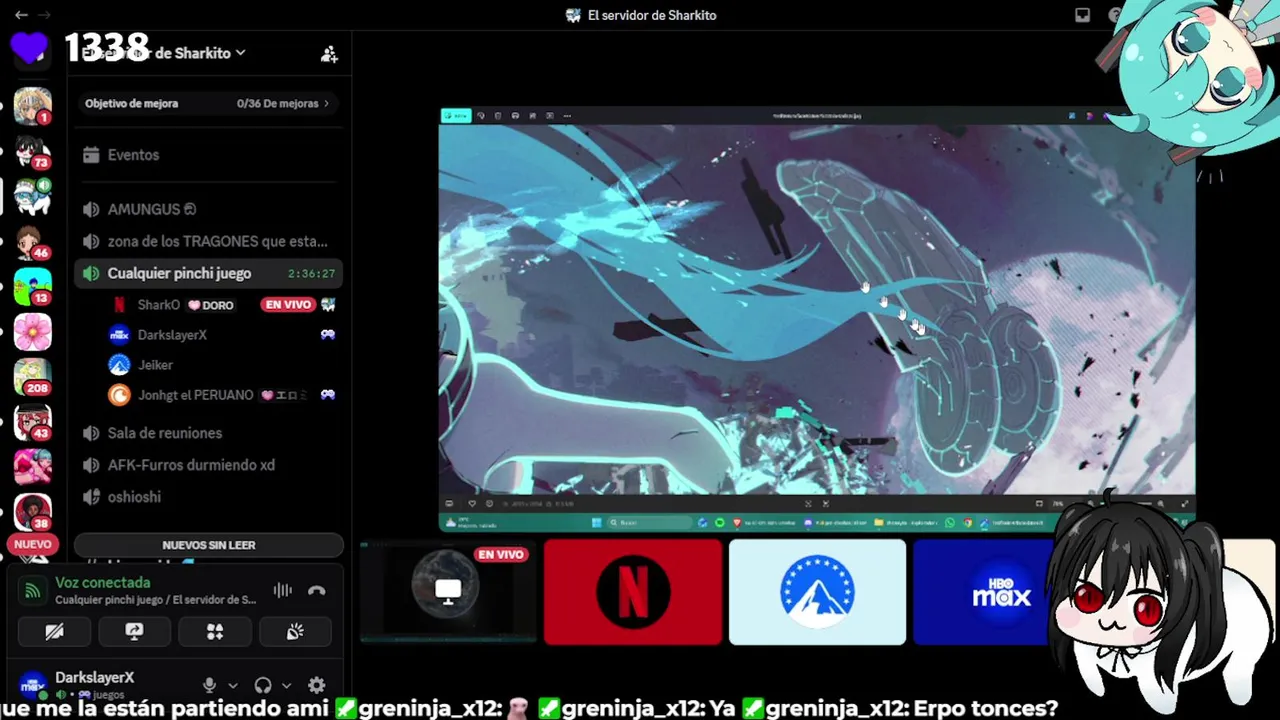
Task: Click the 0/36 De mejoras text
Action: [x=277, y=103]
